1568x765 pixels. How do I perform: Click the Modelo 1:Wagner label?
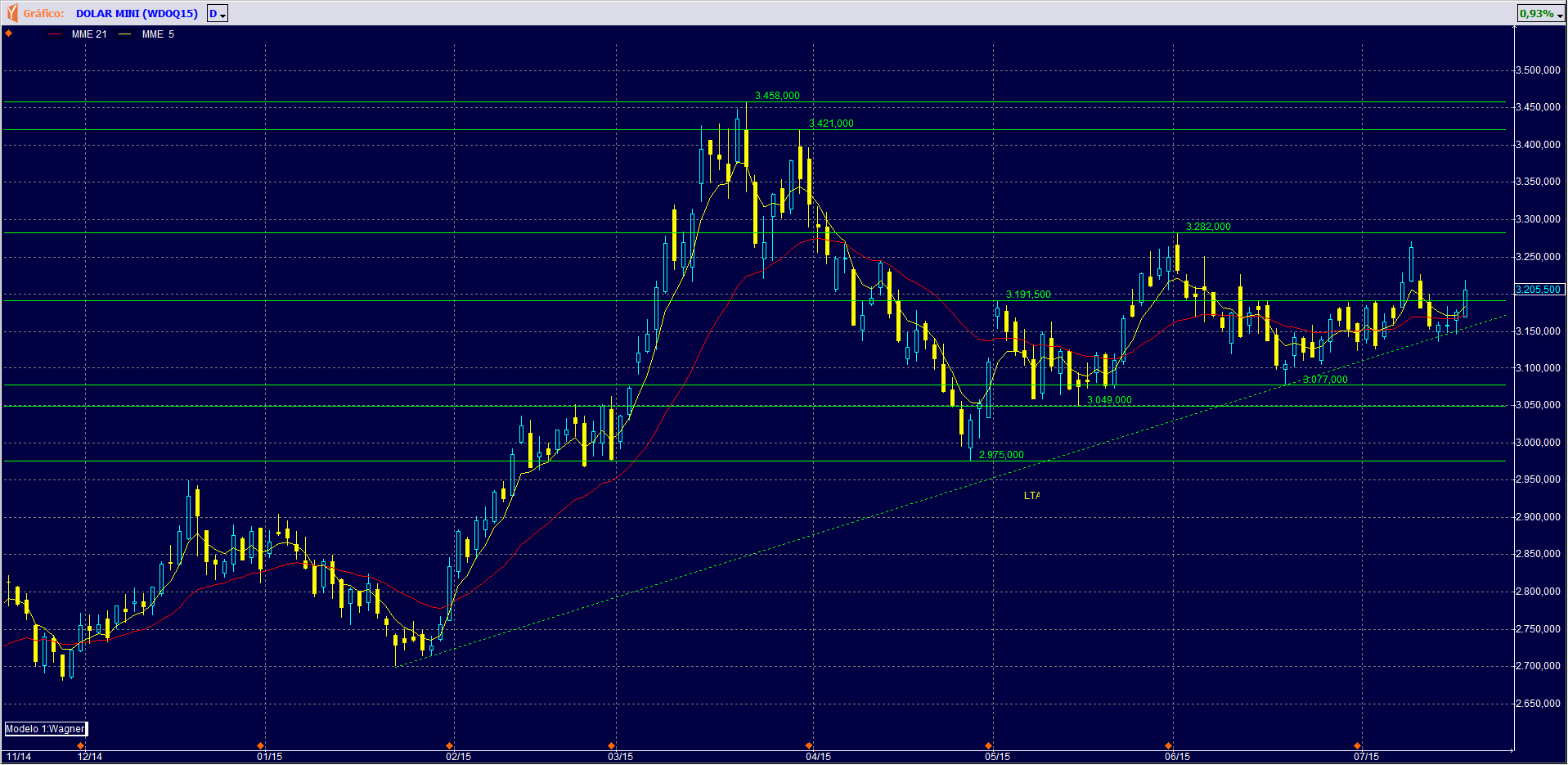(45, 729)
